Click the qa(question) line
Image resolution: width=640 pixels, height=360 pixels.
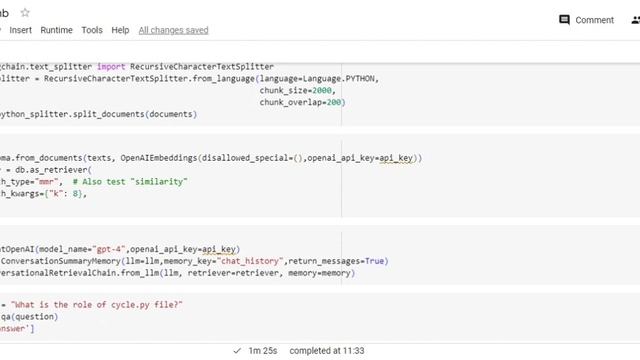29,316
